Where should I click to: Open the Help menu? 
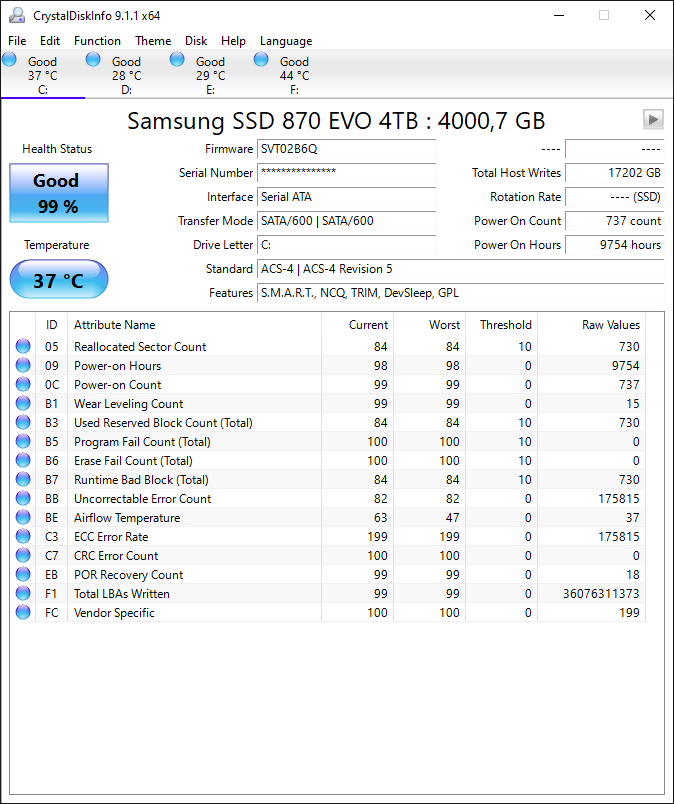tap(233, 41)
